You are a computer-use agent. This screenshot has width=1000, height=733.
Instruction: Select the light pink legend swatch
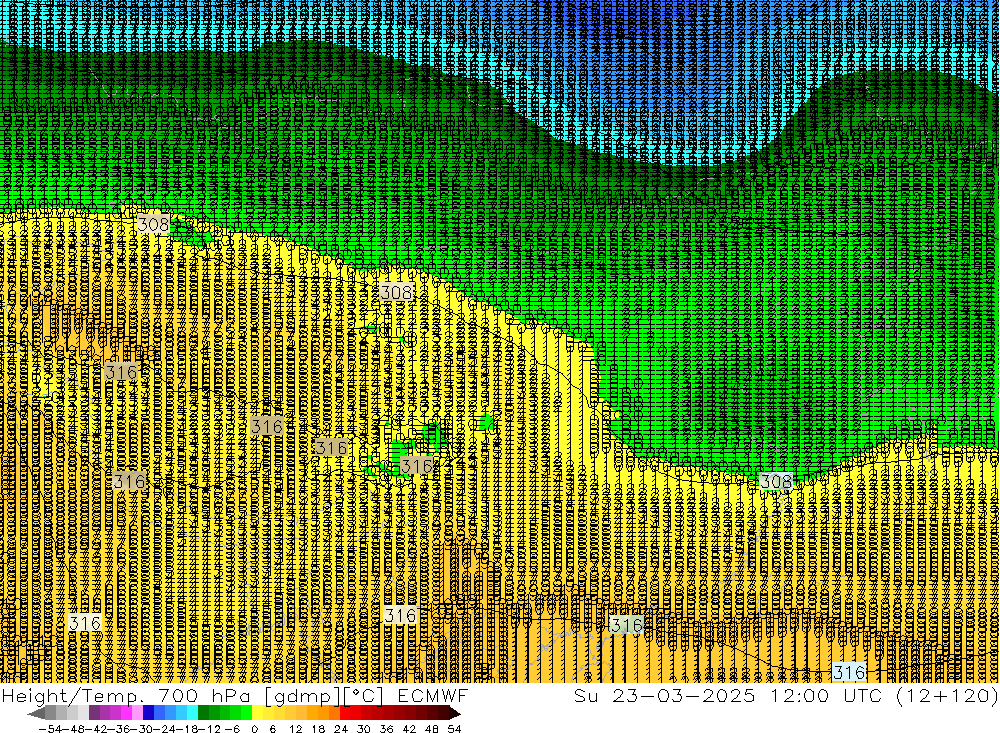coord(137,712)
